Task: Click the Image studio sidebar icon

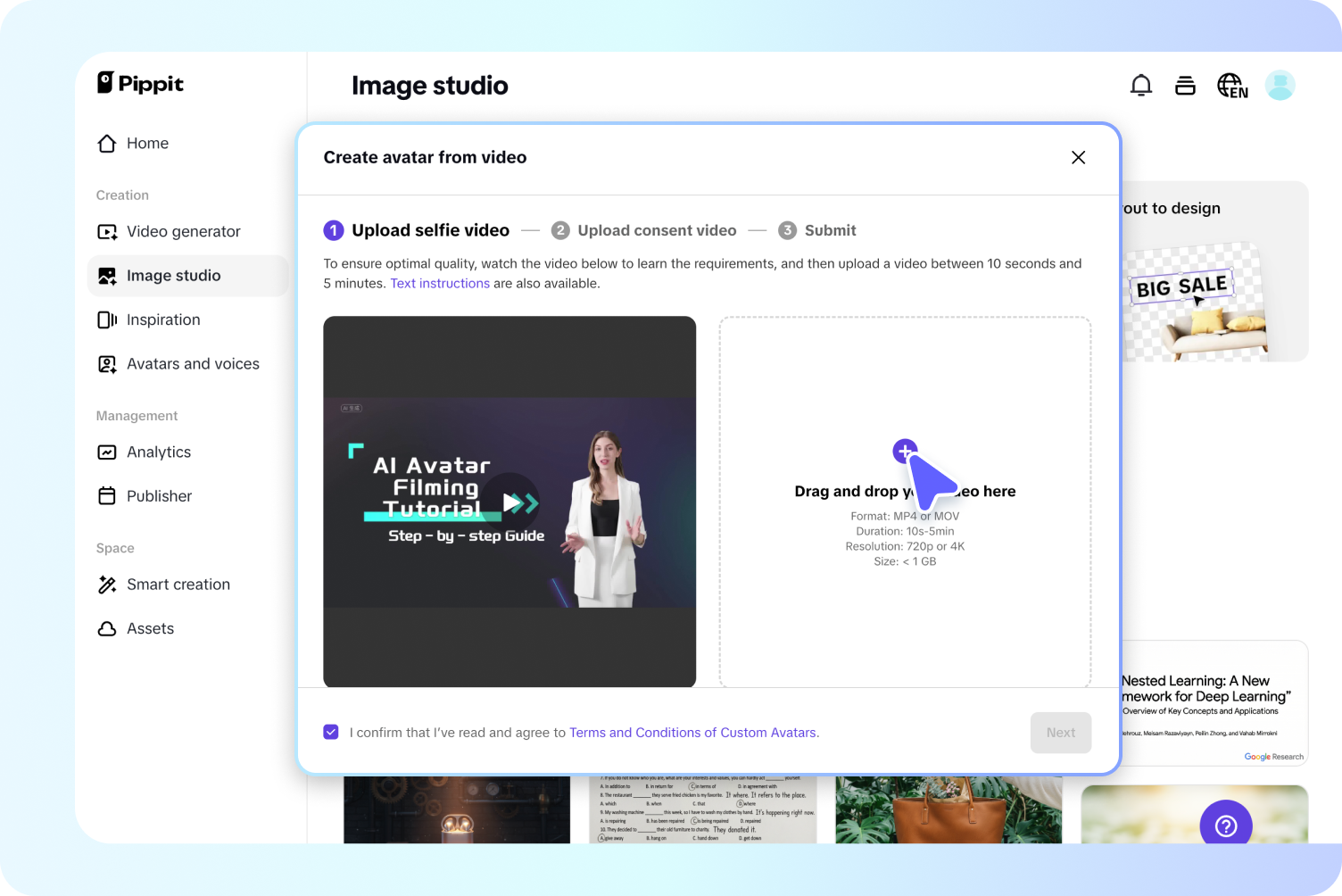Action: [107, 276]
